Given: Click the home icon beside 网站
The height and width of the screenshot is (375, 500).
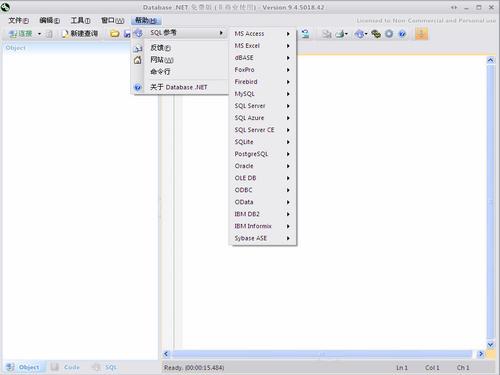Looking at the screenshot, I should tap(138, 60).
